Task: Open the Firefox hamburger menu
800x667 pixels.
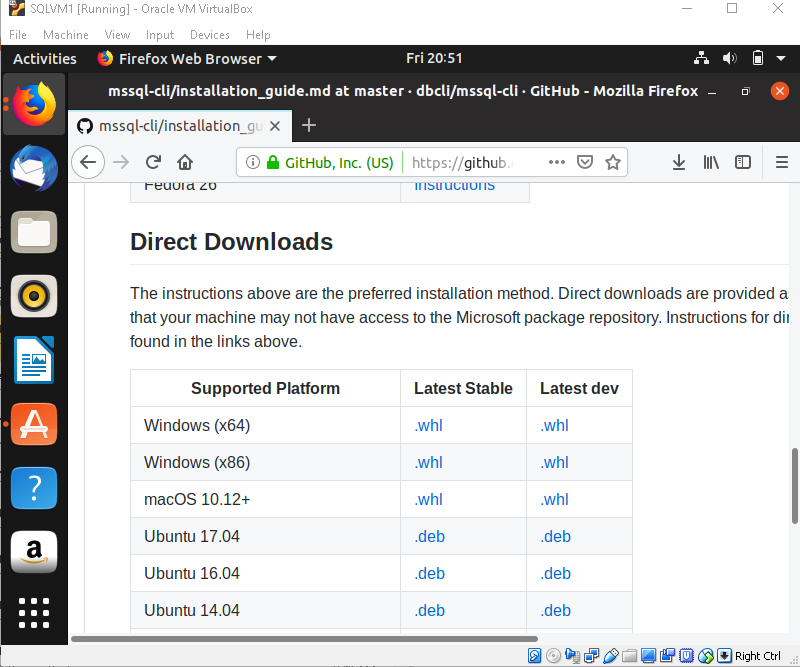Action: [782, 162]
